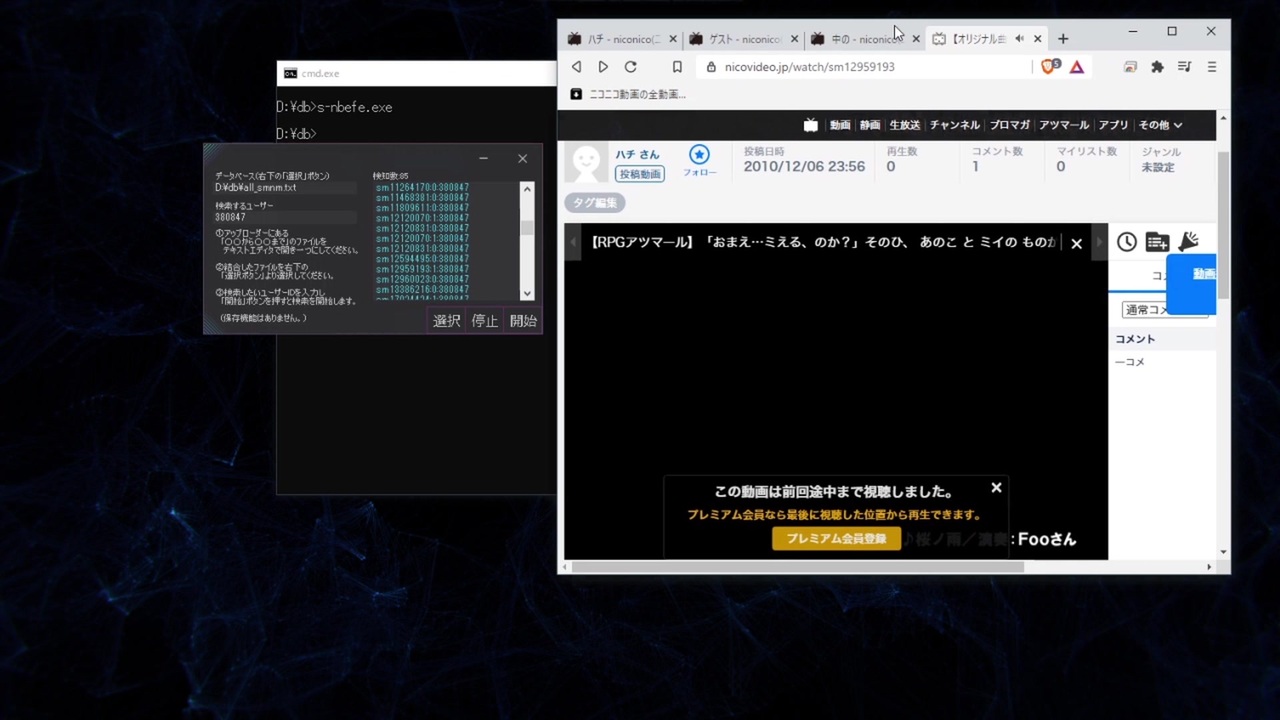Click the cast icon beside the extensions button
Viewport: 1280px width, 720px height.
[x=1130, y=67]
